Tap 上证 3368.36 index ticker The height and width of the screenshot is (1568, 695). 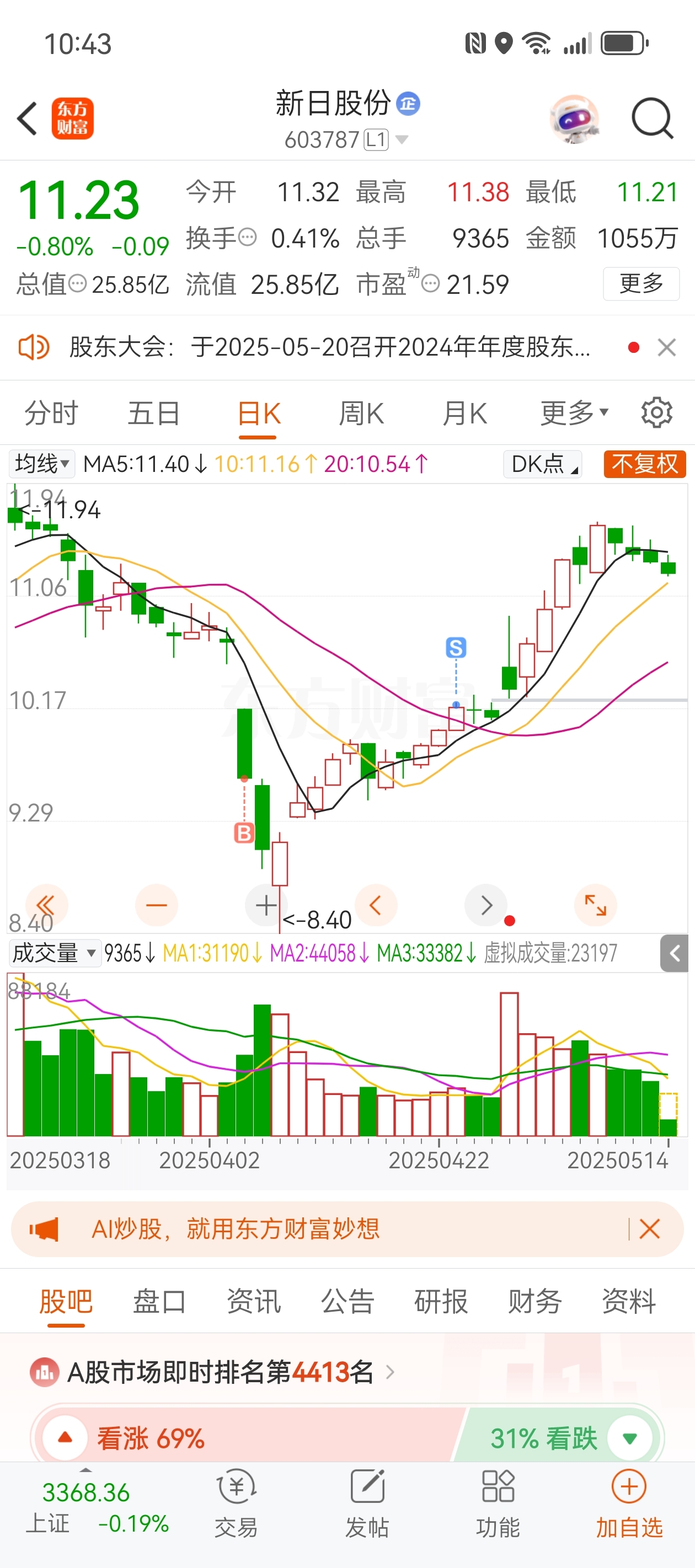click(x=97, y=1508)
